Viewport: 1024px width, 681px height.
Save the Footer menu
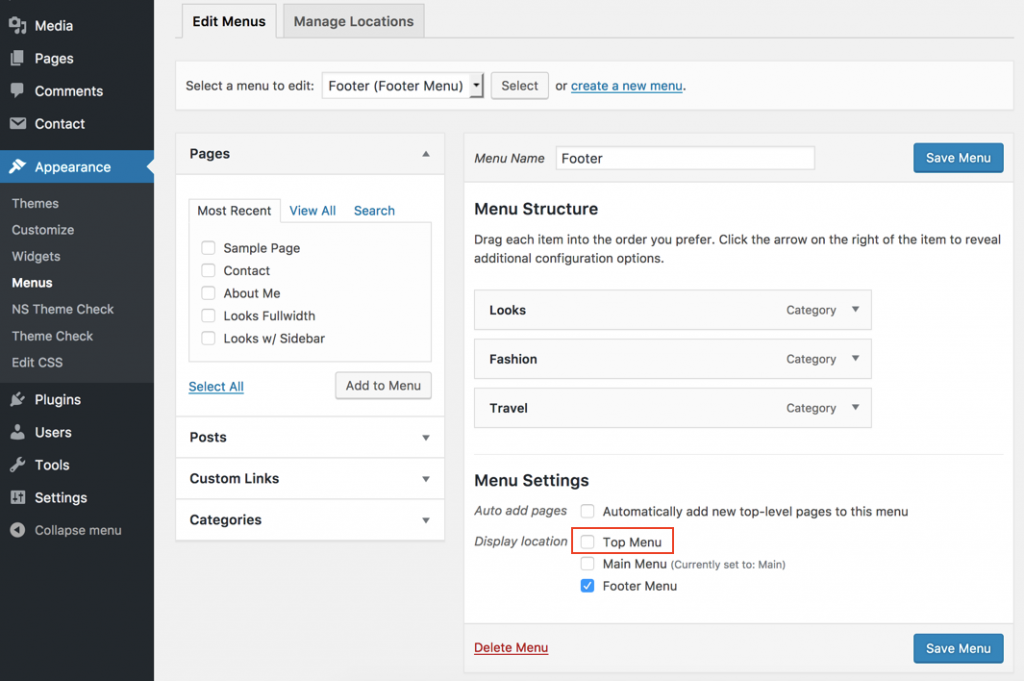point(957,157)
